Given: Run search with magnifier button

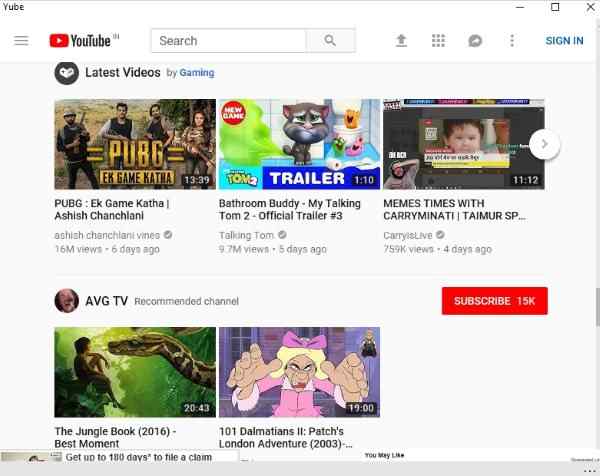Looking at the screenshot, I should pos(330,41).
